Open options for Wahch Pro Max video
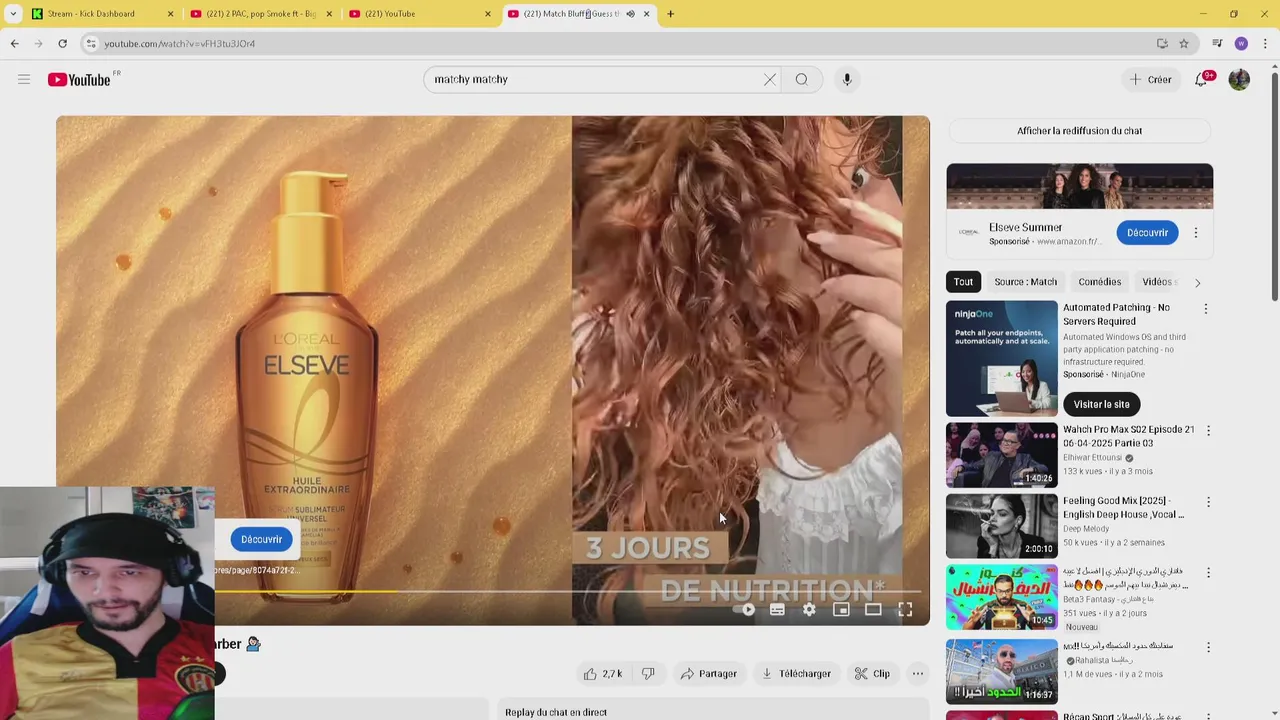Viewport: 1280px width, 720px height. 1208,431
